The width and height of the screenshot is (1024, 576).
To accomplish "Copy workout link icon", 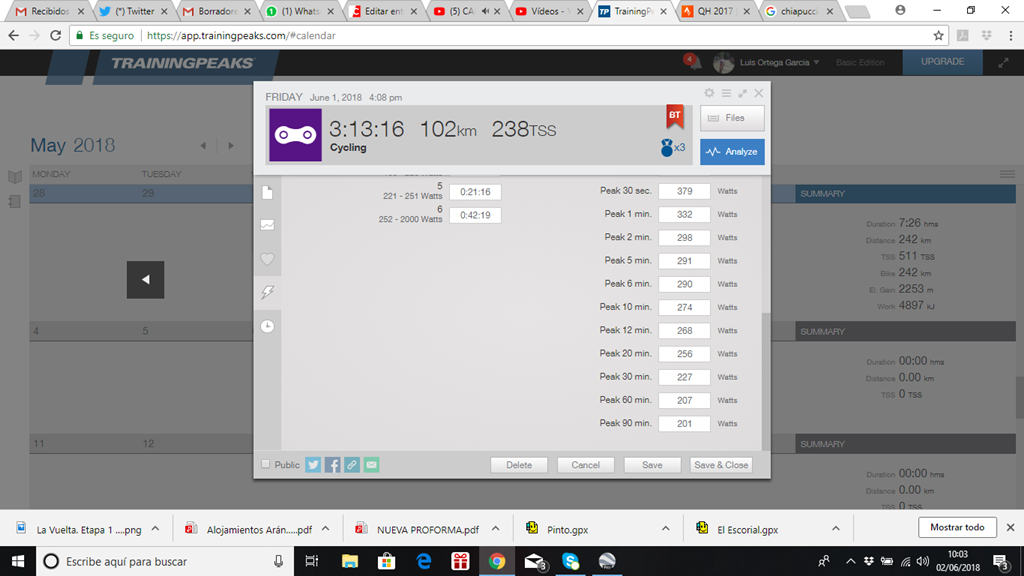I will pyautogui.click(x=352, y=465).
